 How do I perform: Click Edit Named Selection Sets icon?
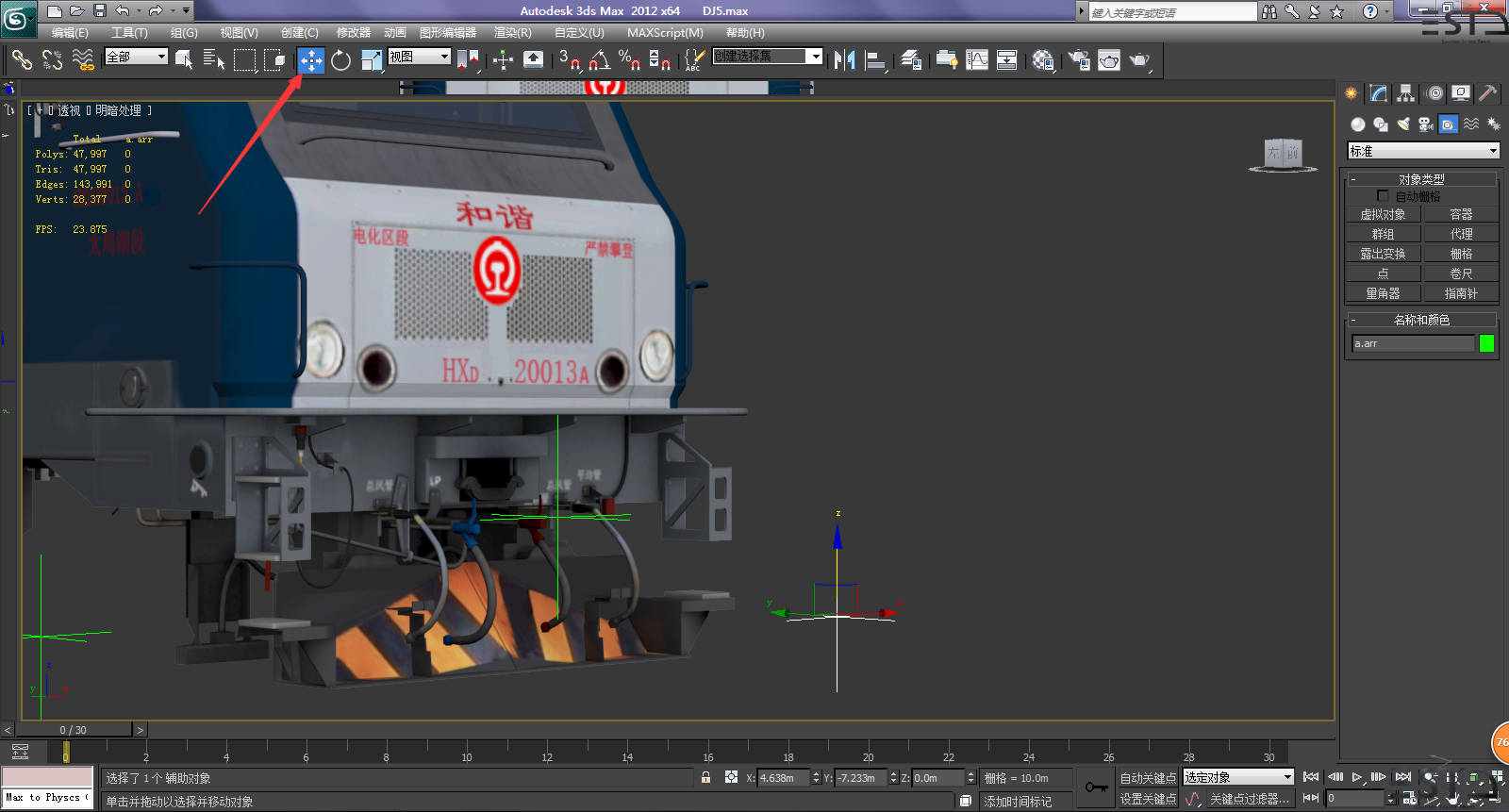(694, 60)
